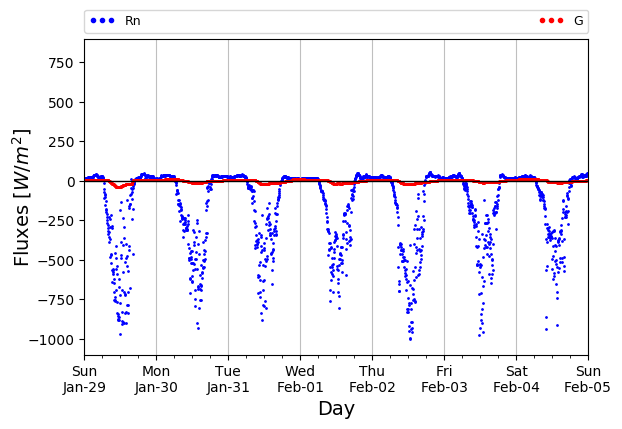Click the Fluxes [W/m²] axis title

pos(21,198)
